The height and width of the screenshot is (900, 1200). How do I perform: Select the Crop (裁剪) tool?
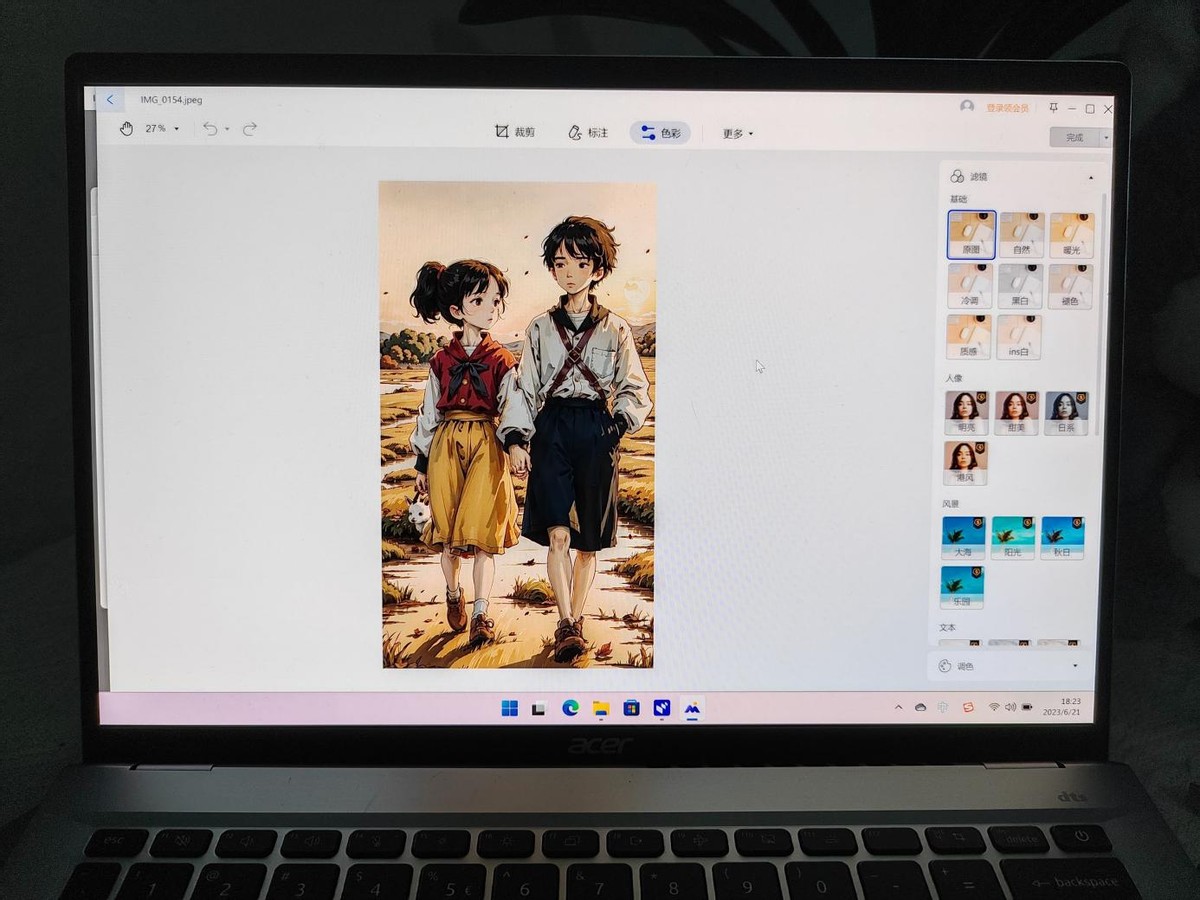tap(514, 130)
